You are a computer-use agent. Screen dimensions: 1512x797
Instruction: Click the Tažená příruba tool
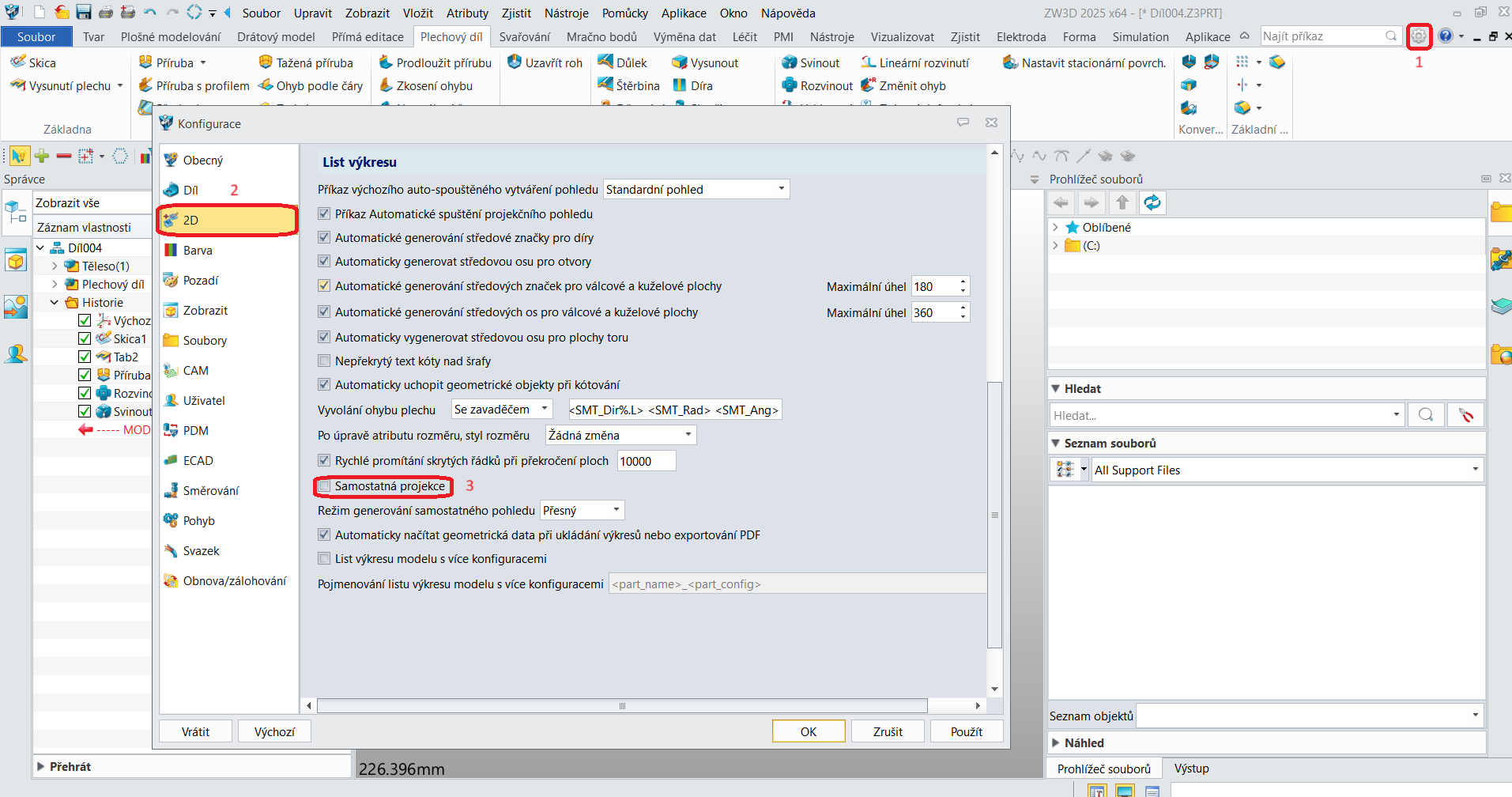(306, 62)
